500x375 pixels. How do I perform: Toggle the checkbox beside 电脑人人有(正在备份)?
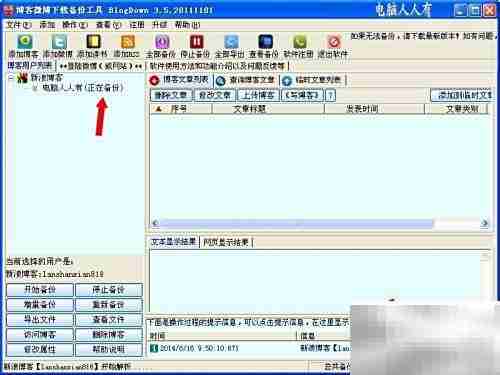coord(35,88)
